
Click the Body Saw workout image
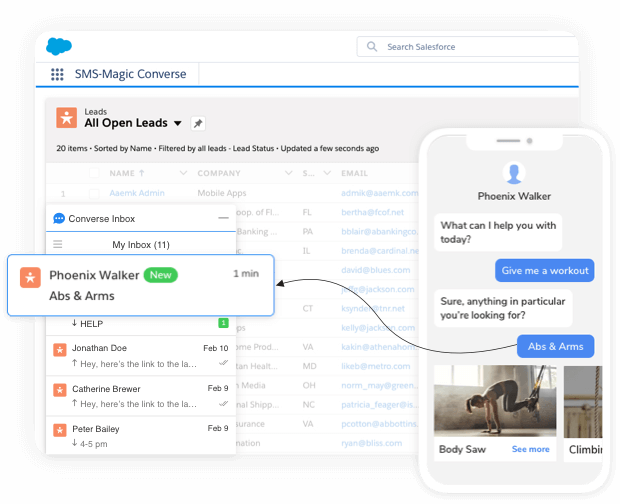point(495,401)
